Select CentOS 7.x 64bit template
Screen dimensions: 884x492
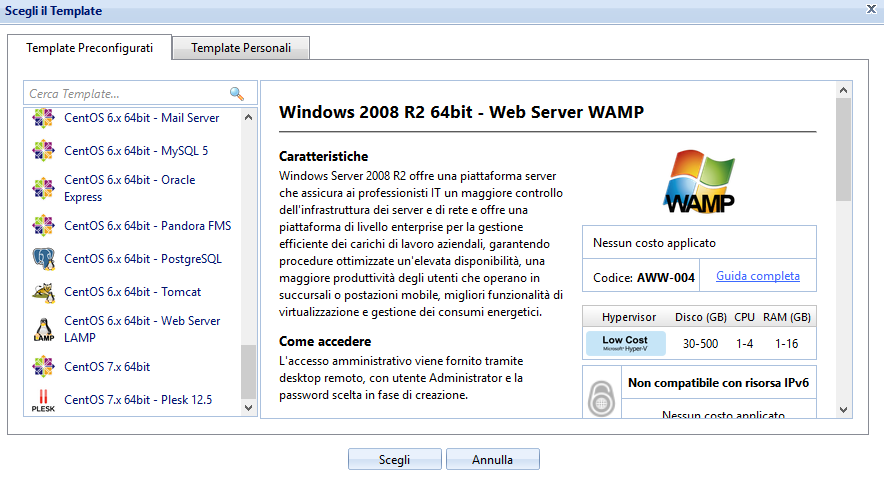(107, 367)
